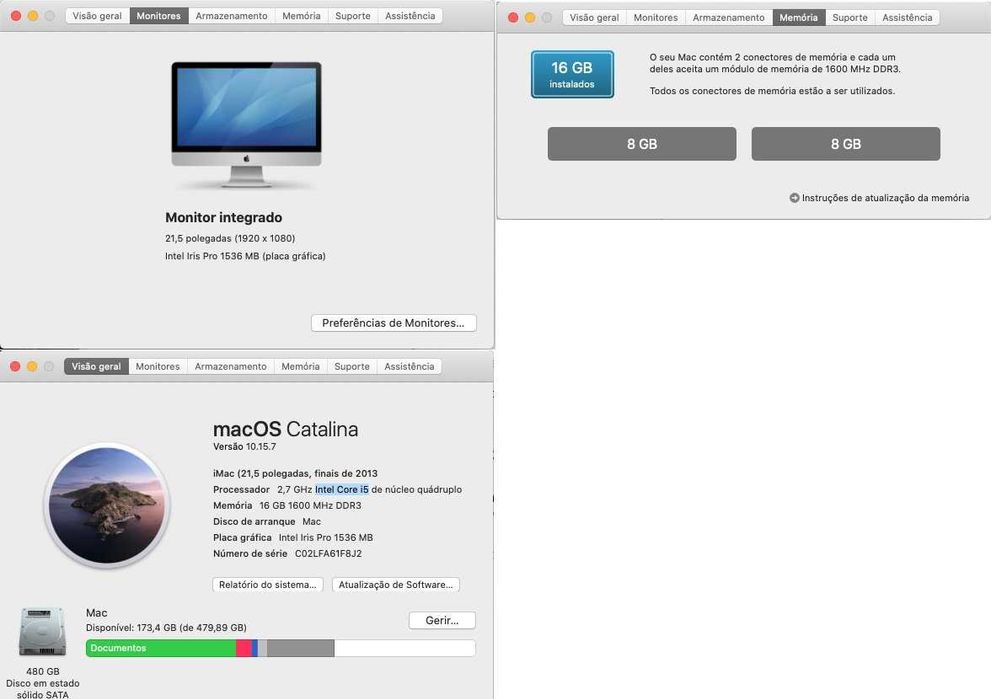Click iMac (21,5 polegadas, finais de 2013) text
991x699 pixels.
[x=295, y=473]
